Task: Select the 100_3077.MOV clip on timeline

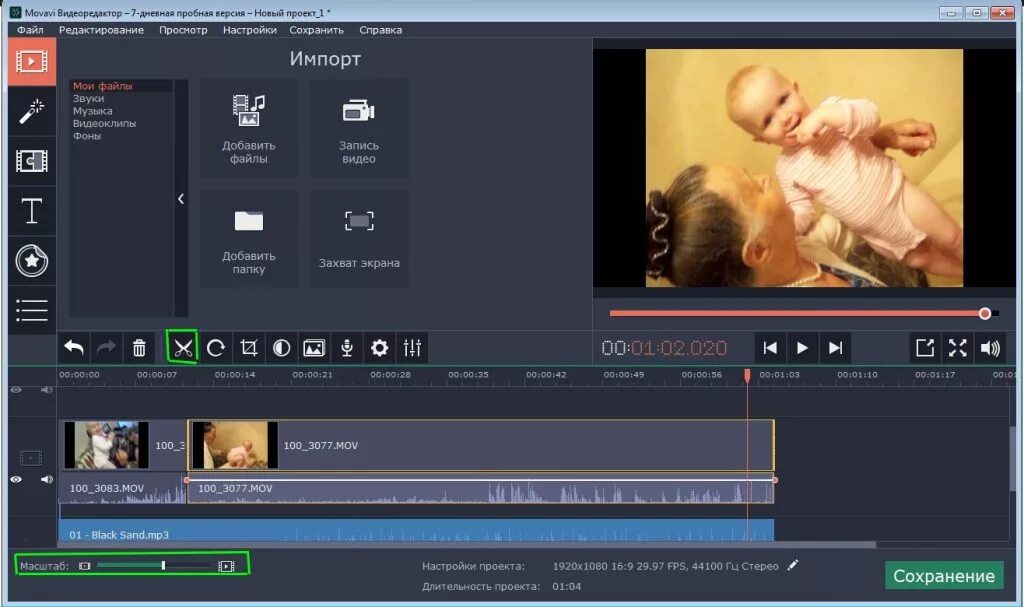Action: (480, 447)
